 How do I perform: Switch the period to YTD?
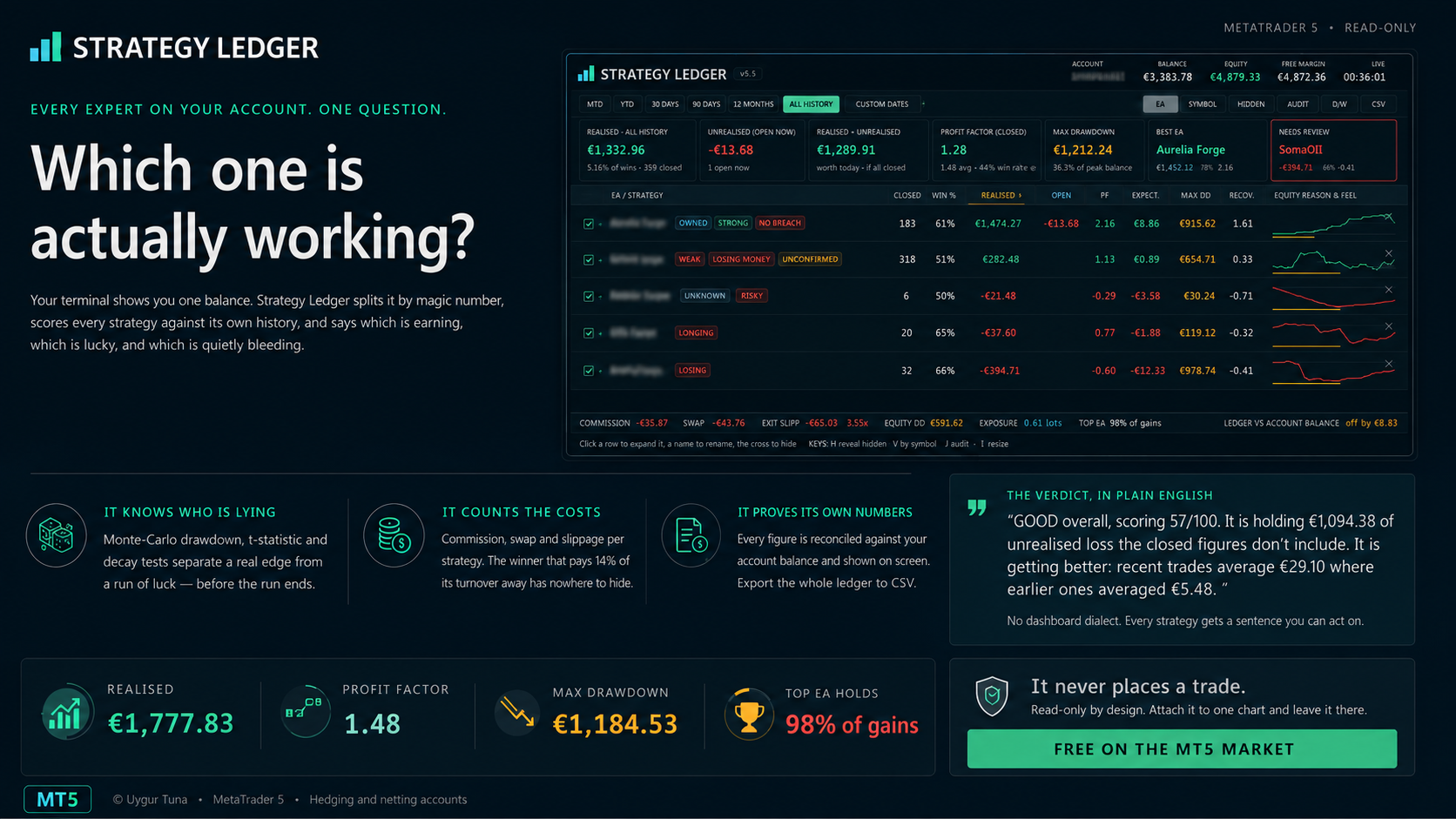(627, 104)
